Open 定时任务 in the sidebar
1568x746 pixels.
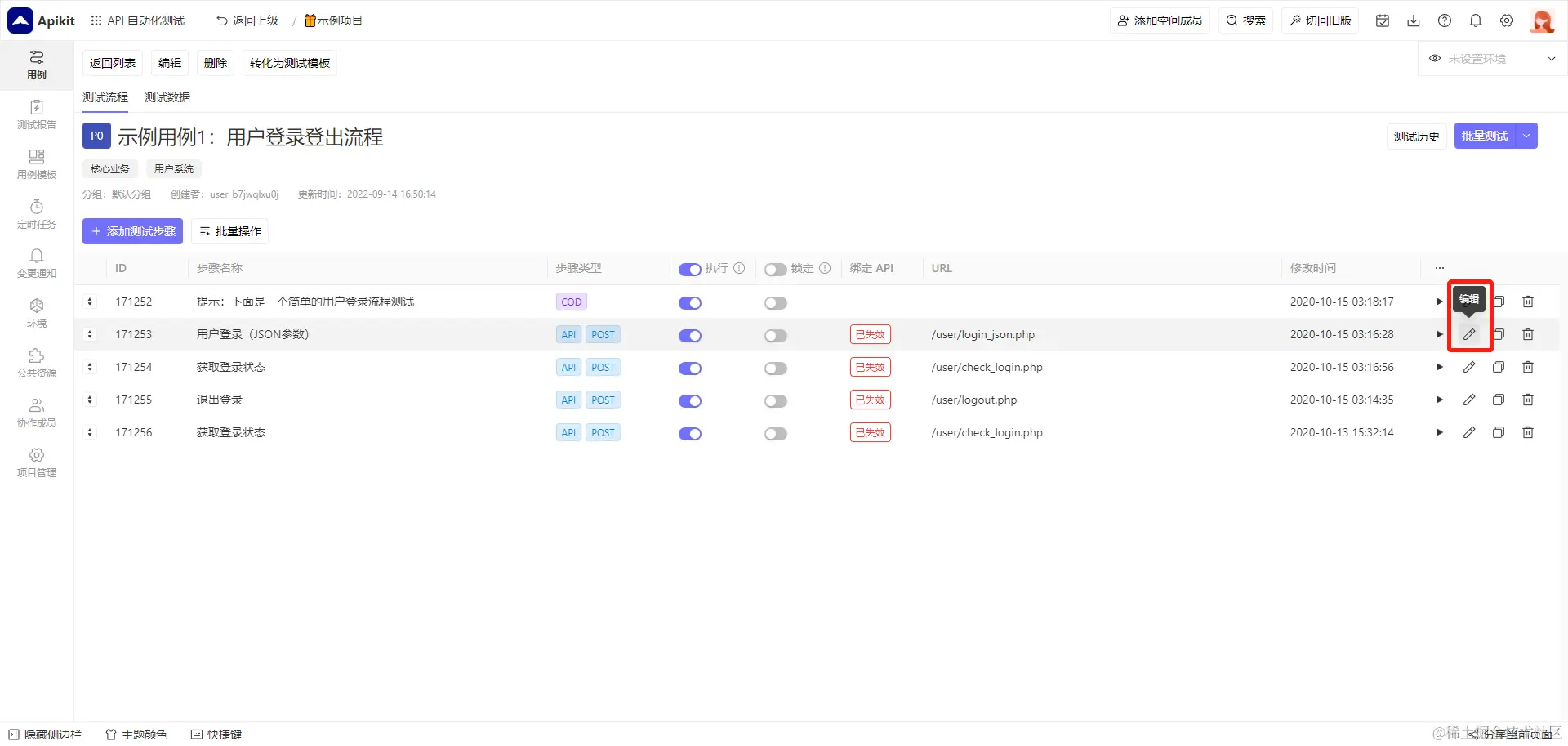(x=37, y=215)
